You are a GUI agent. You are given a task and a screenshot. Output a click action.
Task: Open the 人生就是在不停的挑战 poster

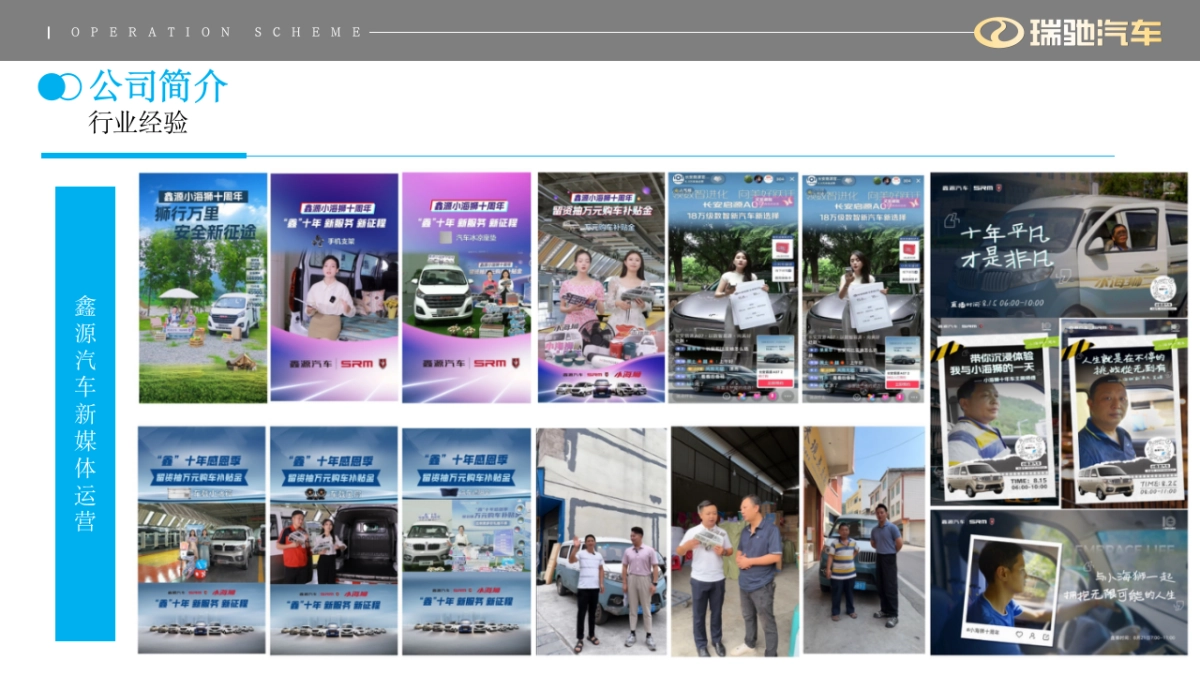[1124, 412]
